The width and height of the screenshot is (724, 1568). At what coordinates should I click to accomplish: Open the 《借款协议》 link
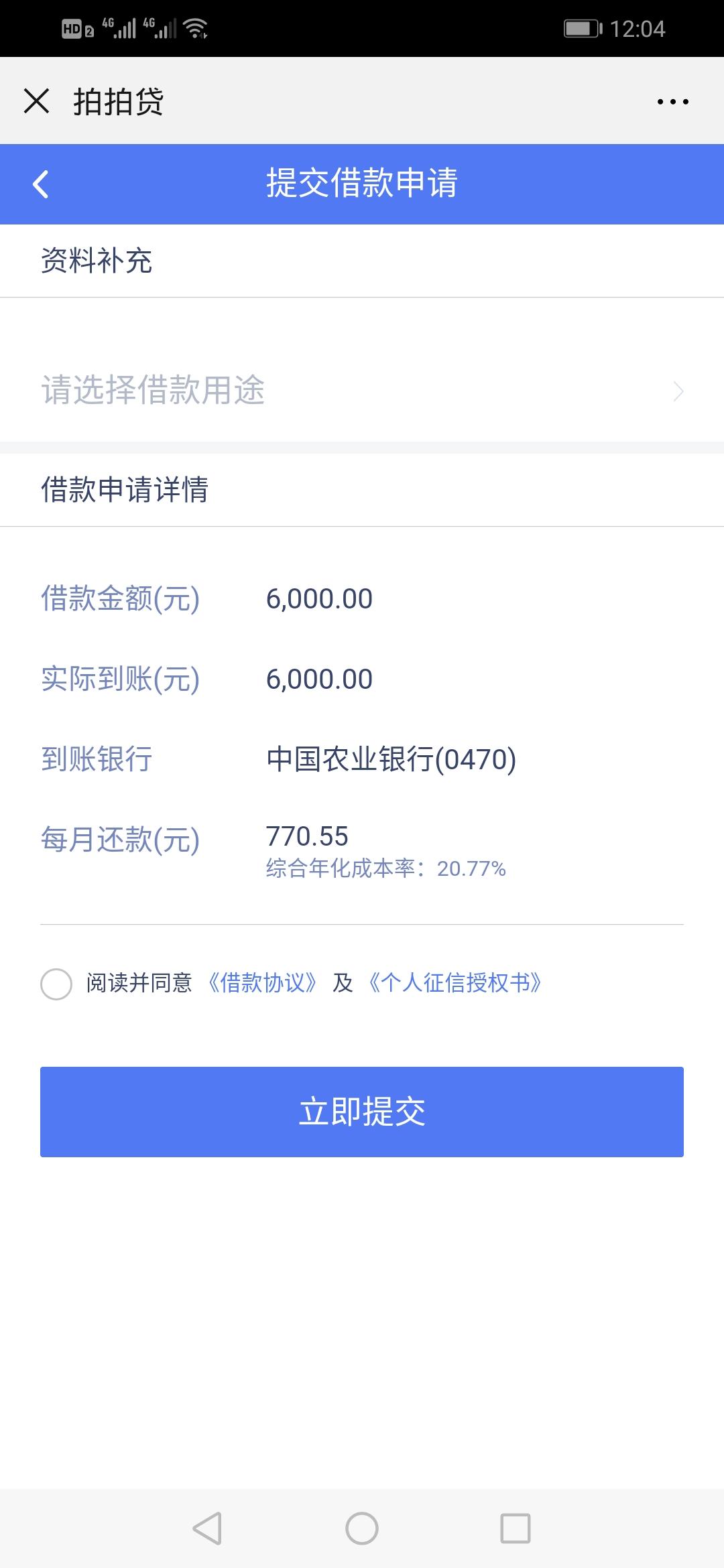262,983
